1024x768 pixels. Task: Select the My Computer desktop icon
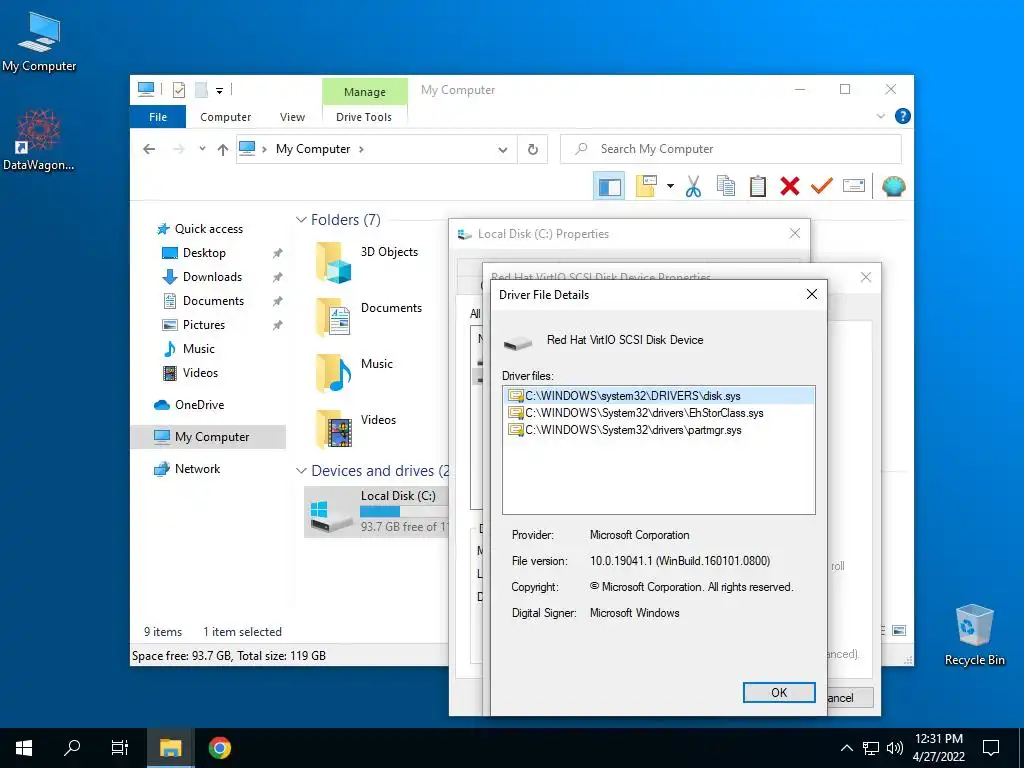click(x=39, y=41)
